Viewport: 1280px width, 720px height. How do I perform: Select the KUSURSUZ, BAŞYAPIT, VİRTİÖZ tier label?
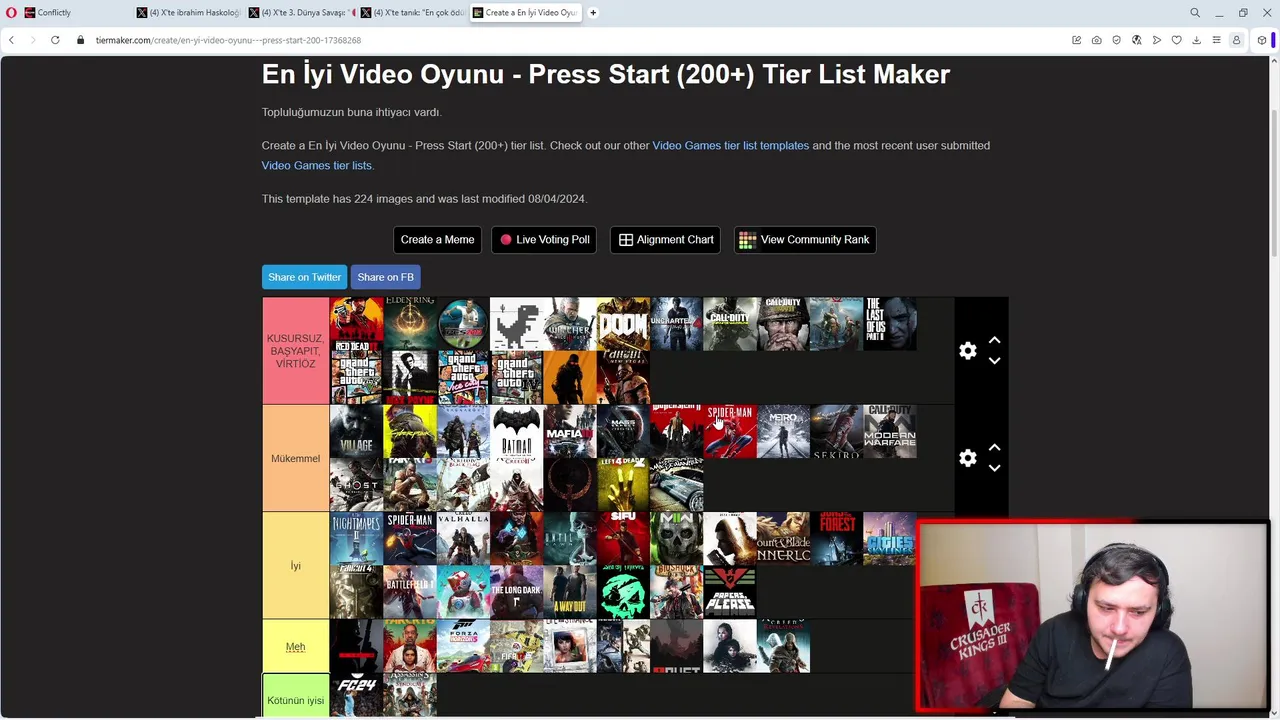tap(295, 351)
